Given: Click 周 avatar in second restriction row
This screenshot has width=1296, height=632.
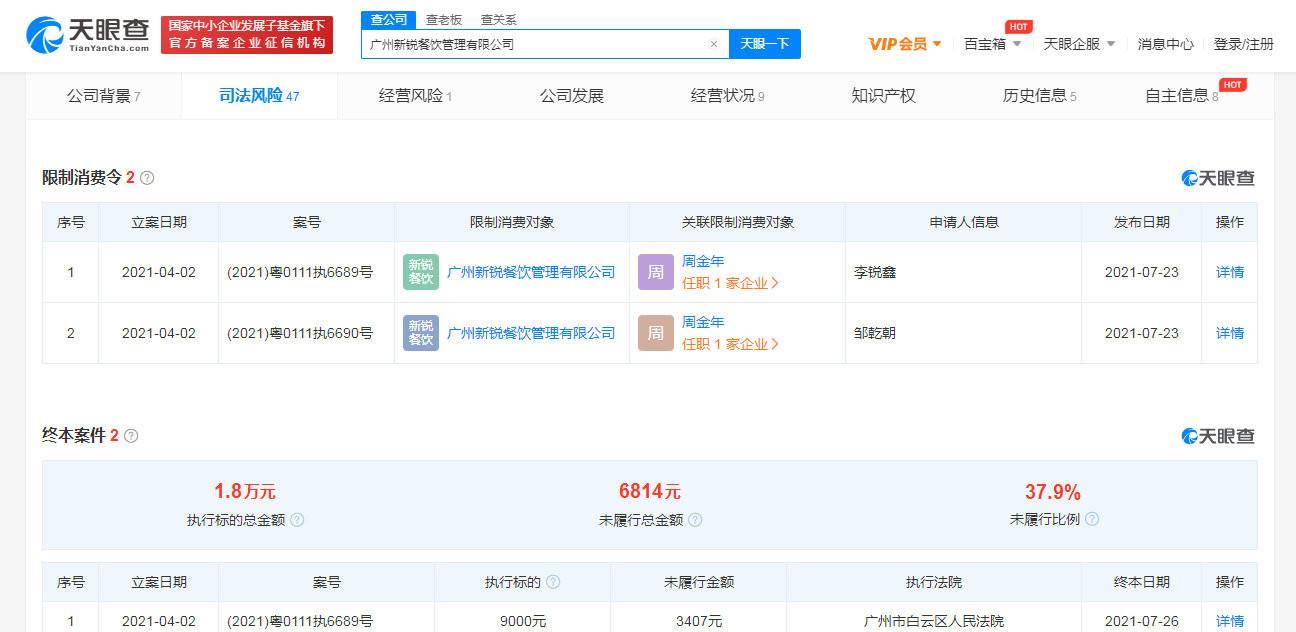Looking at the screenshot, I should tap(656, 333).
